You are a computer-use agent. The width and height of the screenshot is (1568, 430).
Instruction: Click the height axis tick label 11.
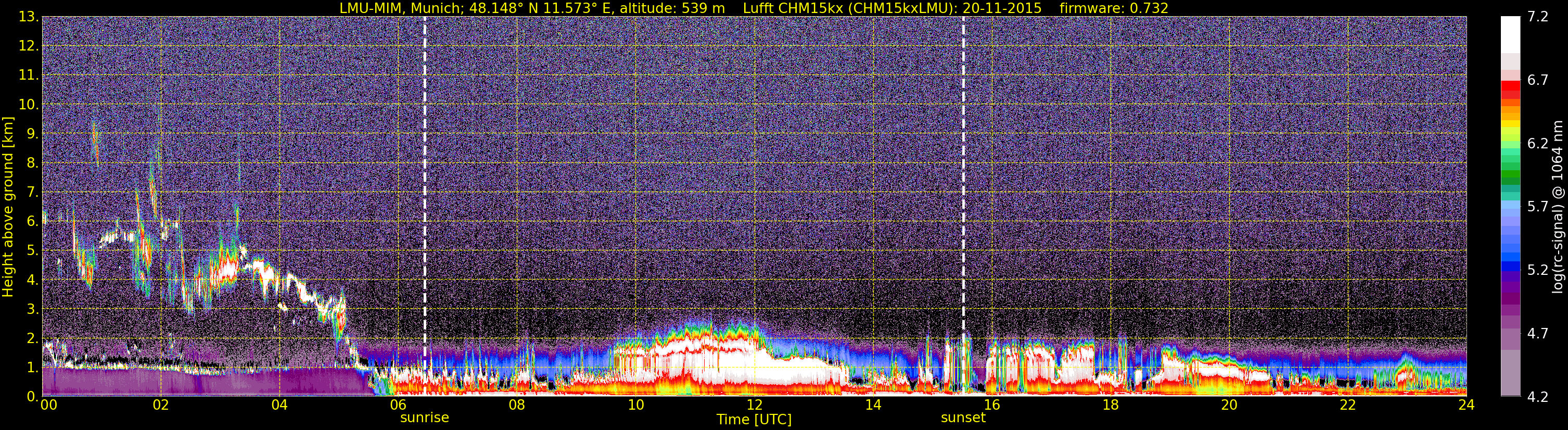(x=29, y=75)
